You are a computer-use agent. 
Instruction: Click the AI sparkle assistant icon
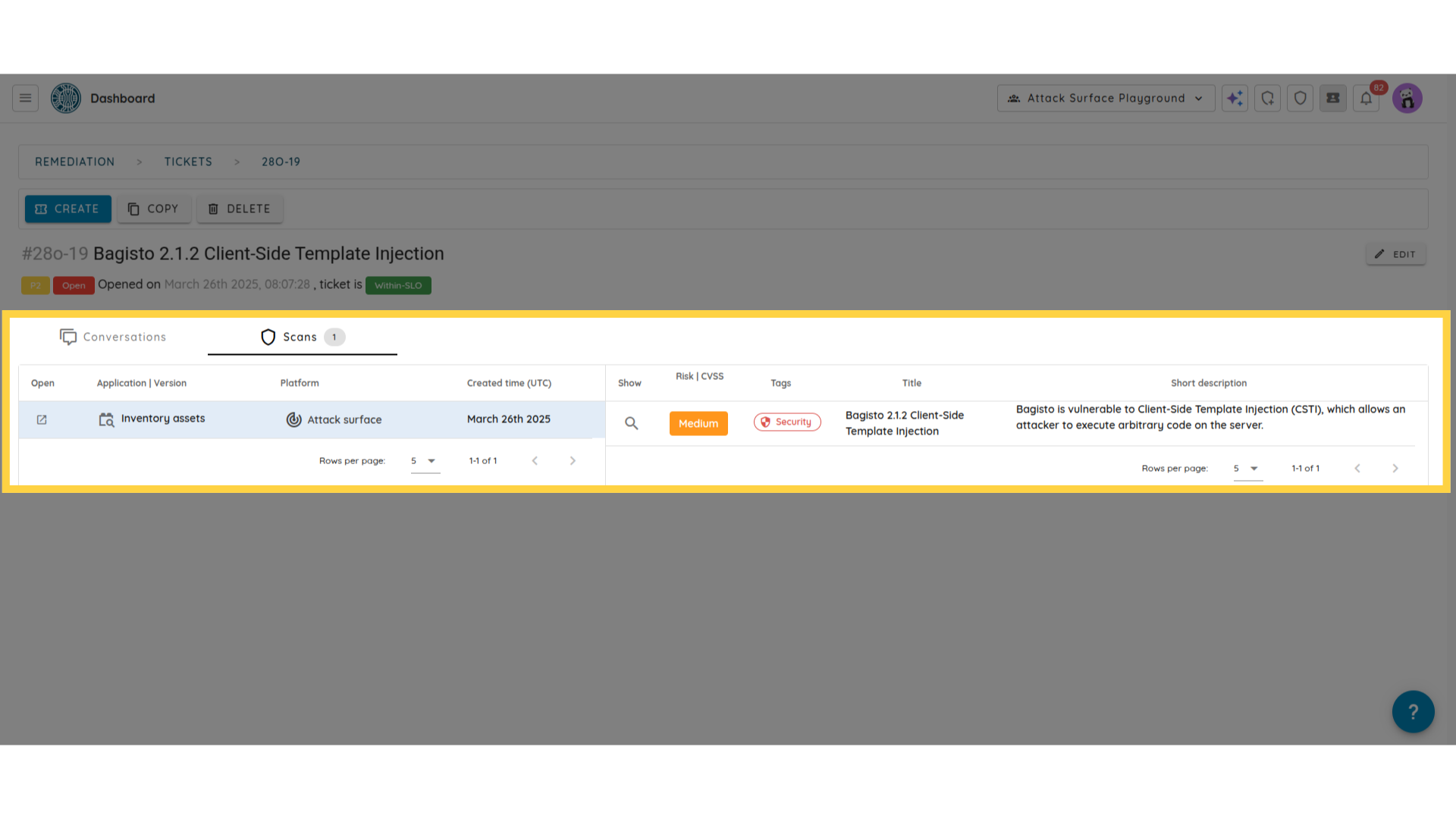click(1235, 98)
